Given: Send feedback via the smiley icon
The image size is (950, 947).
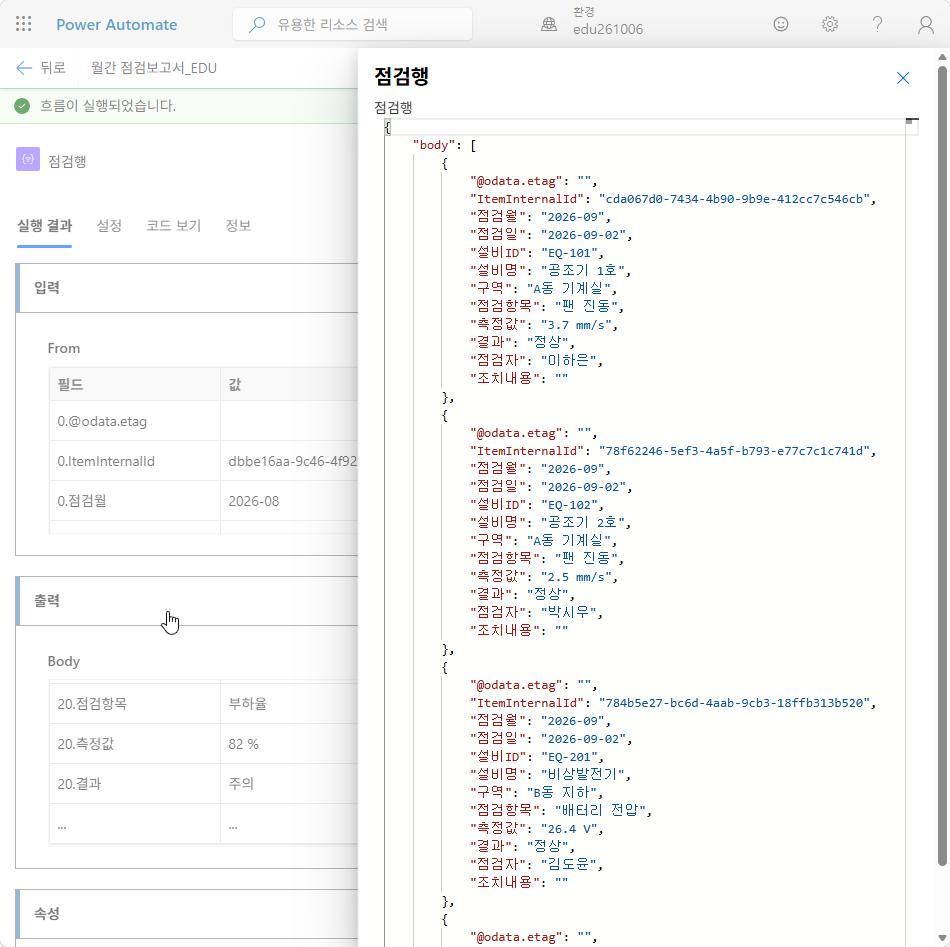Looking at the screenshot, I should pos(781,24).
